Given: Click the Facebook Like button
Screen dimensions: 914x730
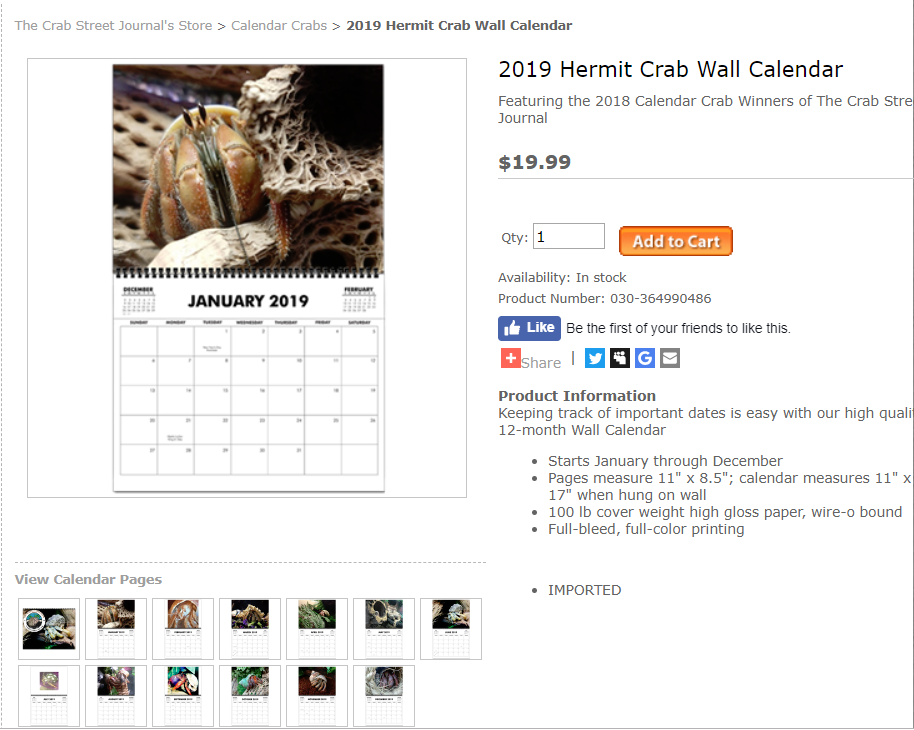Looking at the screenshot, I should (529, 328).
